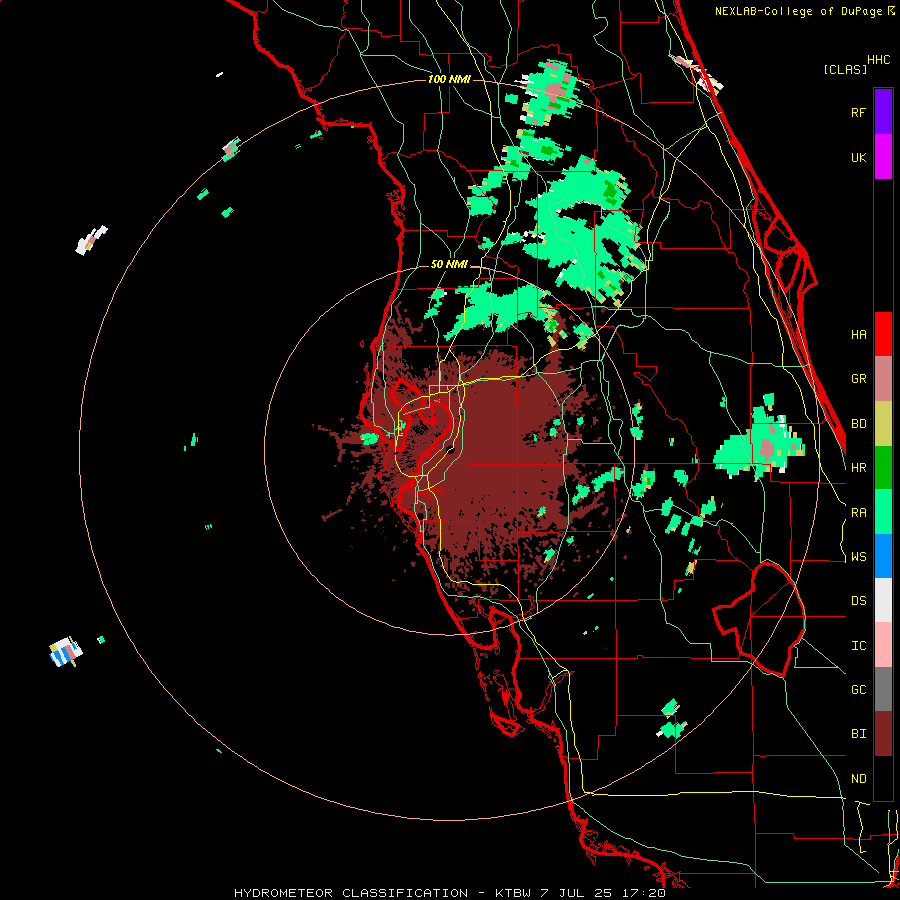Select the yellow BD big drops legend swatch

point(883,423)
